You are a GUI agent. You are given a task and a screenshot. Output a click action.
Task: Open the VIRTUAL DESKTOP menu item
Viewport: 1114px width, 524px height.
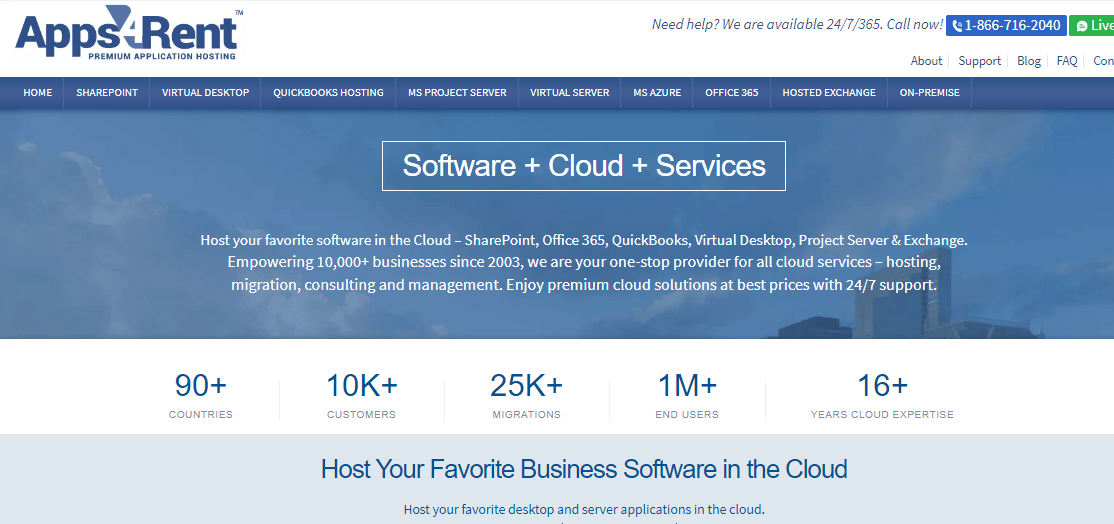point(205,93)
